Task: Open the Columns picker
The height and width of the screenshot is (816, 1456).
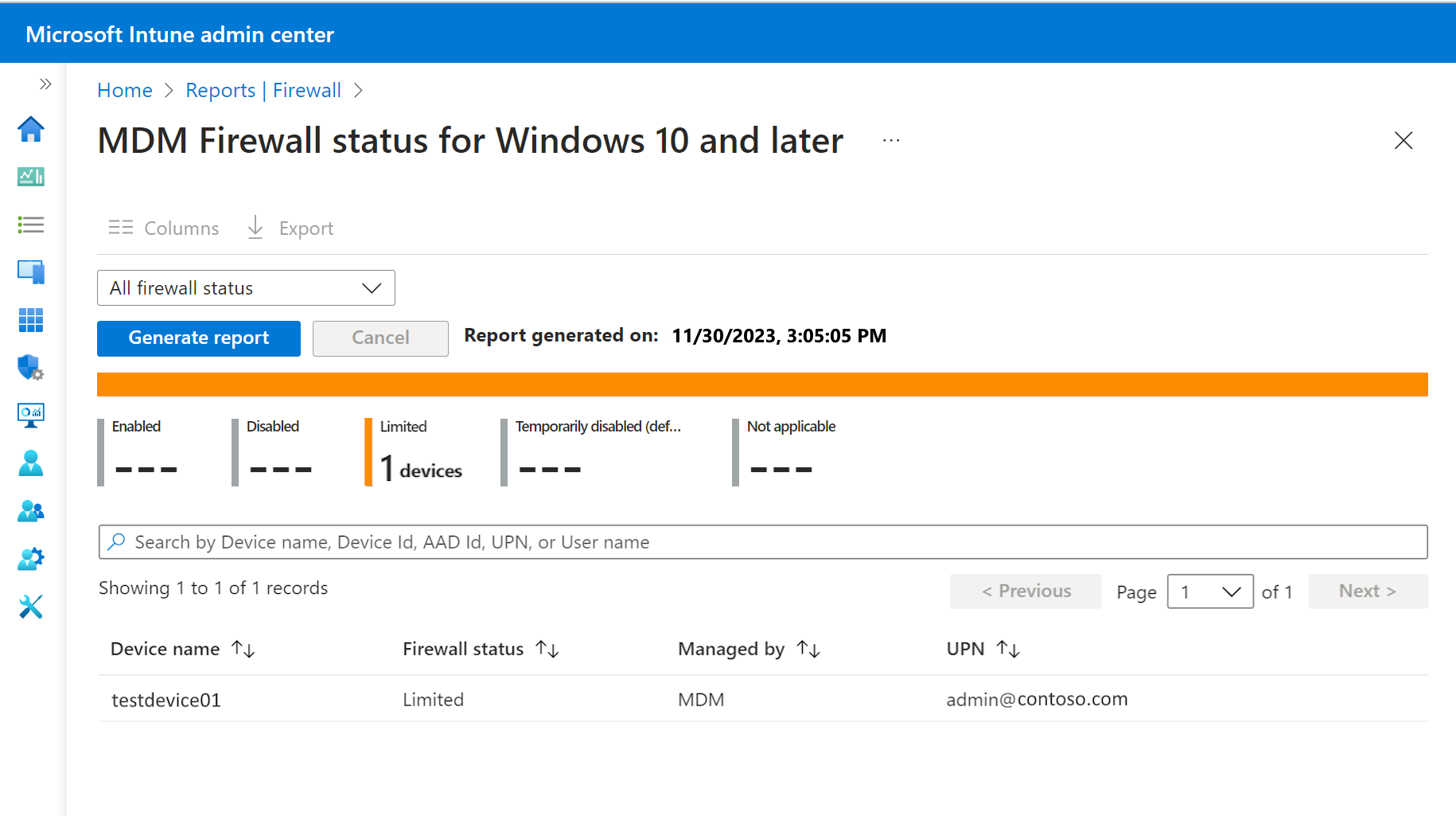Action: coord(163,228)
